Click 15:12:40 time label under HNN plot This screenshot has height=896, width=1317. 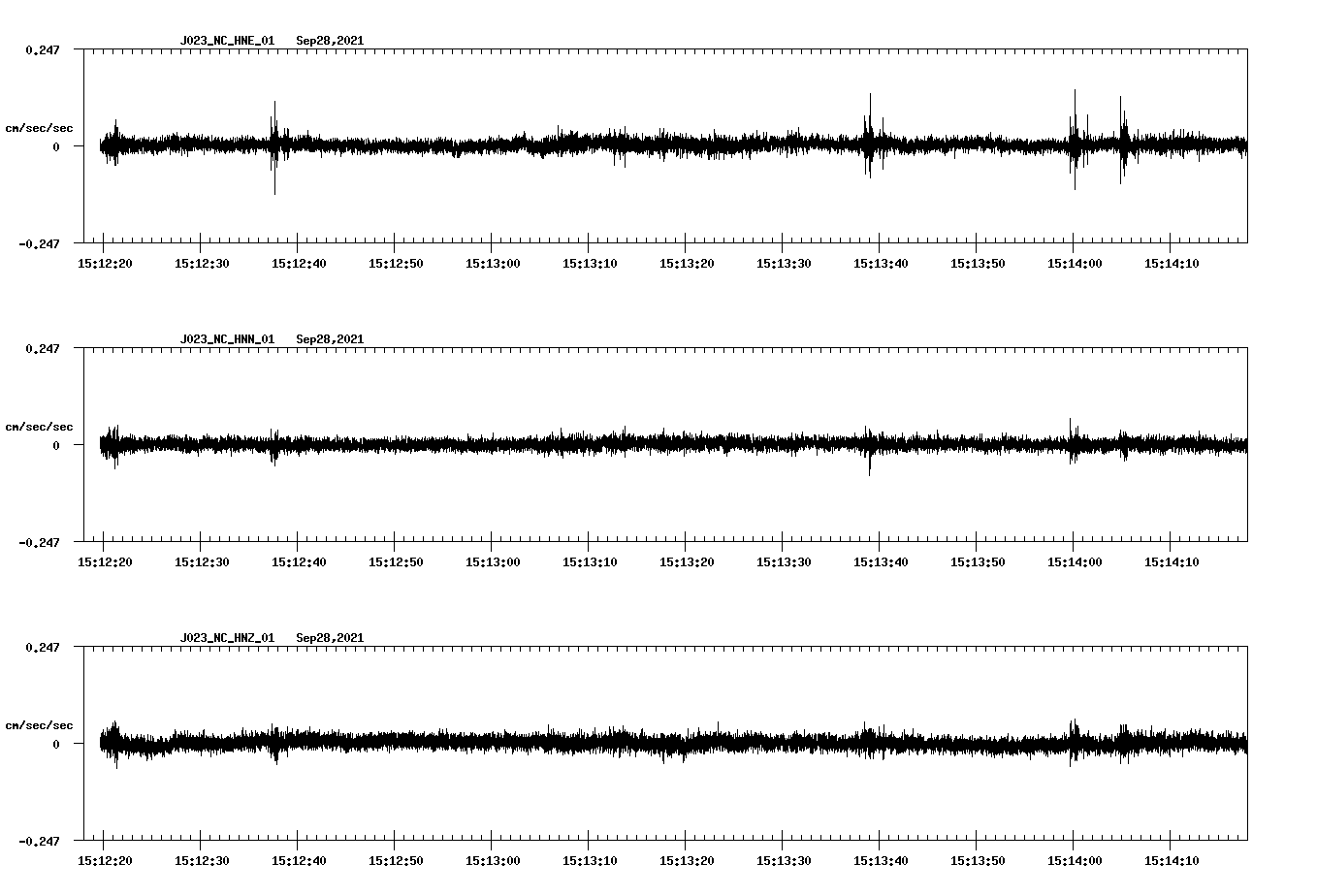click(x=299, y=562)
